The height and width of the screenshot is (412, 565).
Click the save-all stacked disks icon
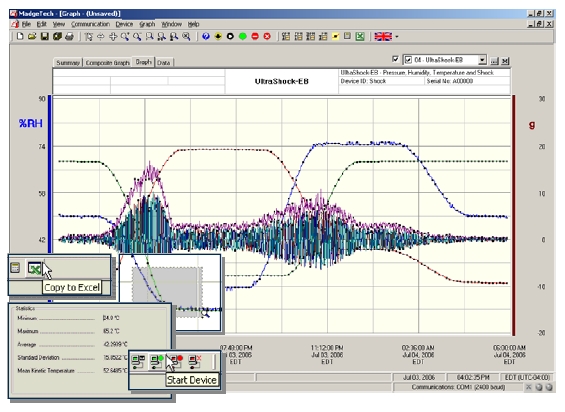[x=57, y=36]
